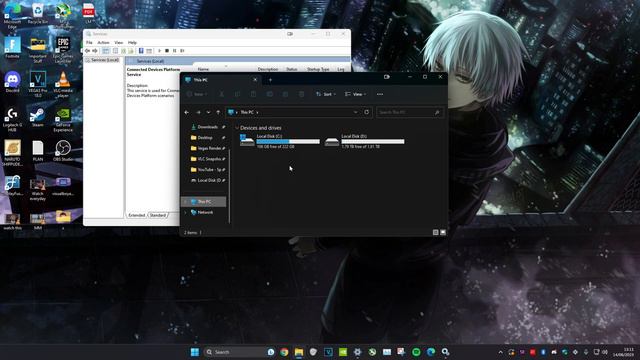Image resolution: width=640 pixels, height=360 pixels.
Task: Click the Search This PC field
Action: click(410, 112)
